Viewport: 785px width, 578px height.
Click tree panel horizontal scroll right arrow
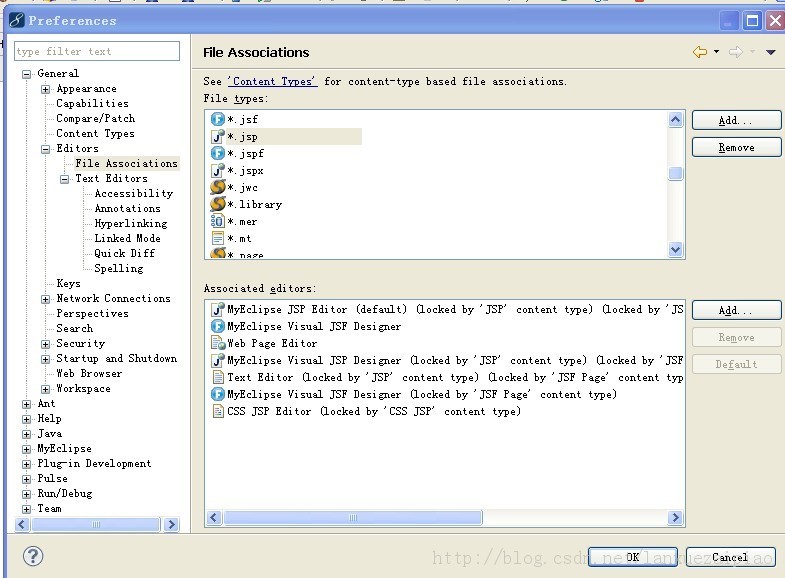(171, 524)
